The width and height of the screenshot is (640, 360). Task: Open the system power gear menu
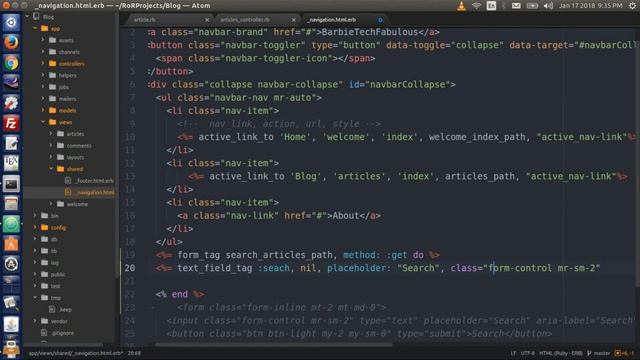pyautogui.click(x=632, y=6)
